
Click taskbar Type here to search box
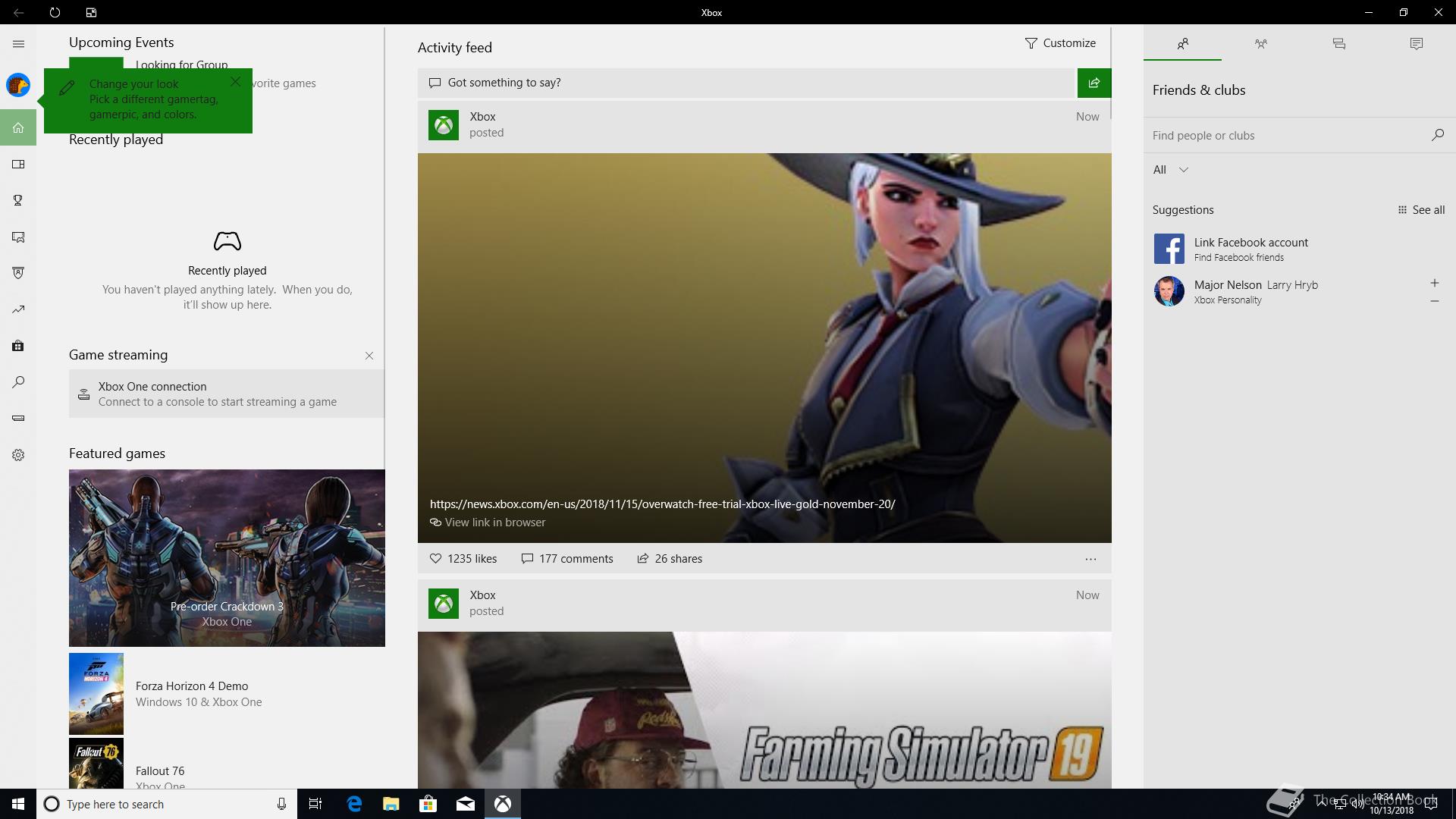click(165, 804)
